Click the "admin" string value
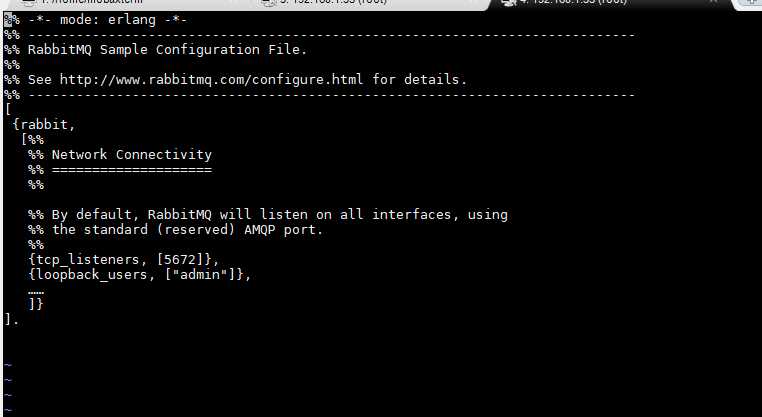This screenshot has width=762, height=417. coord(200,275)
